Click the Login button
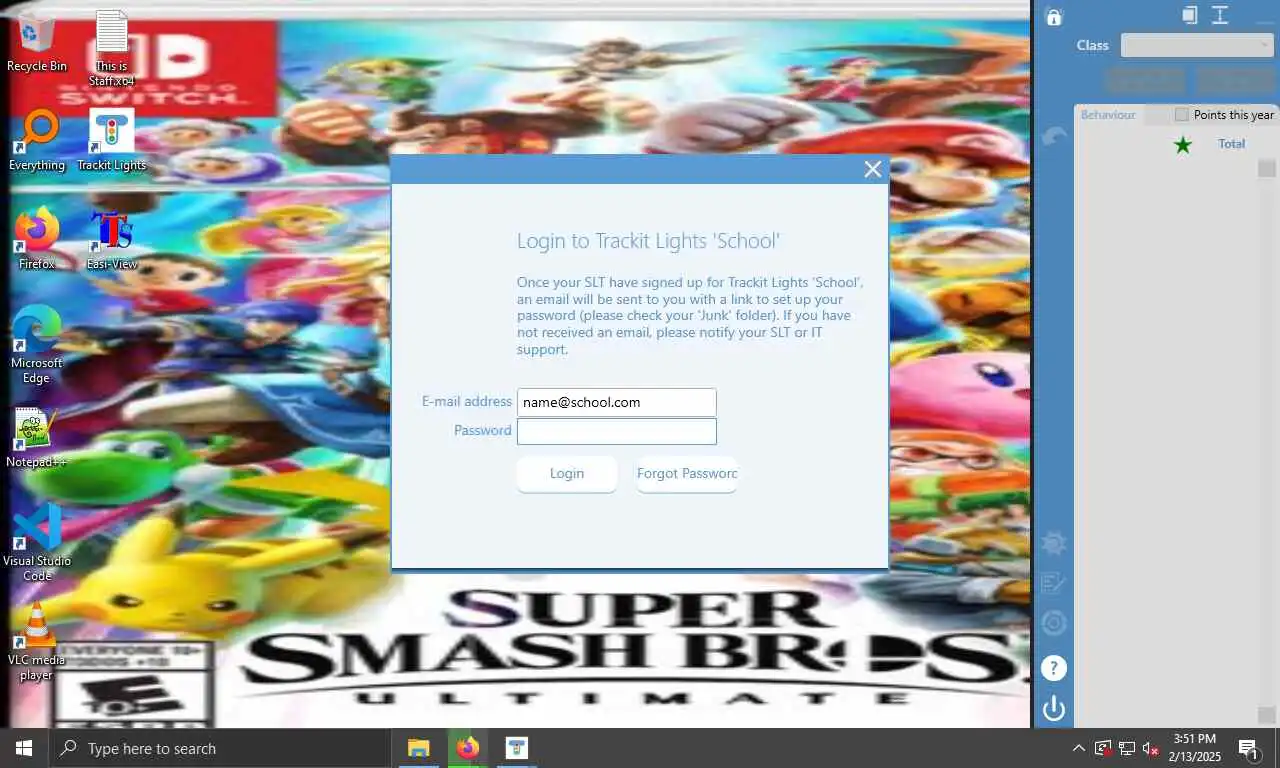Screen dimensions: 1280x768 click(567, 474)
